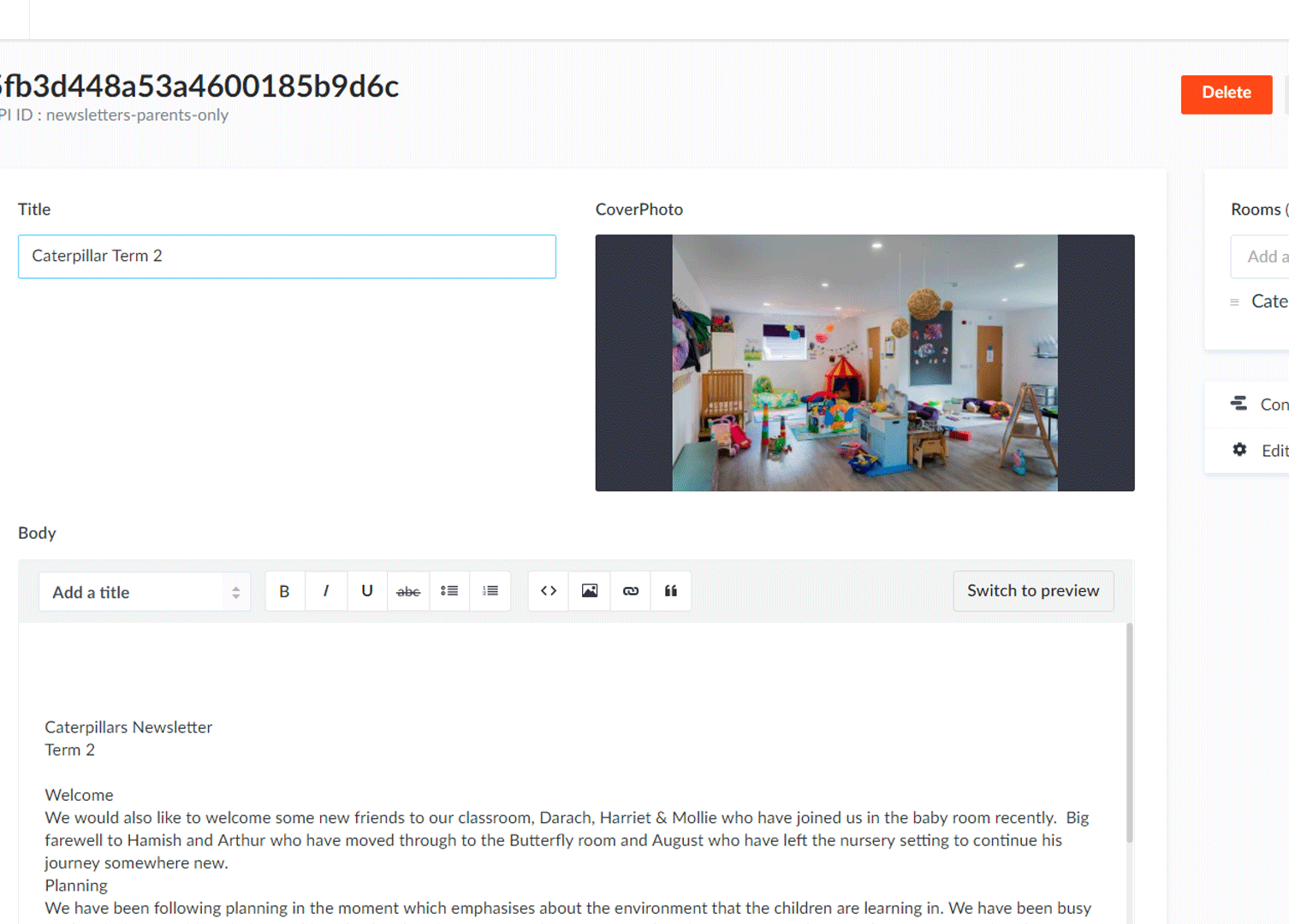The image size is (1289, 924).
Task: Underline text using the U button
Action: (366, 591)
